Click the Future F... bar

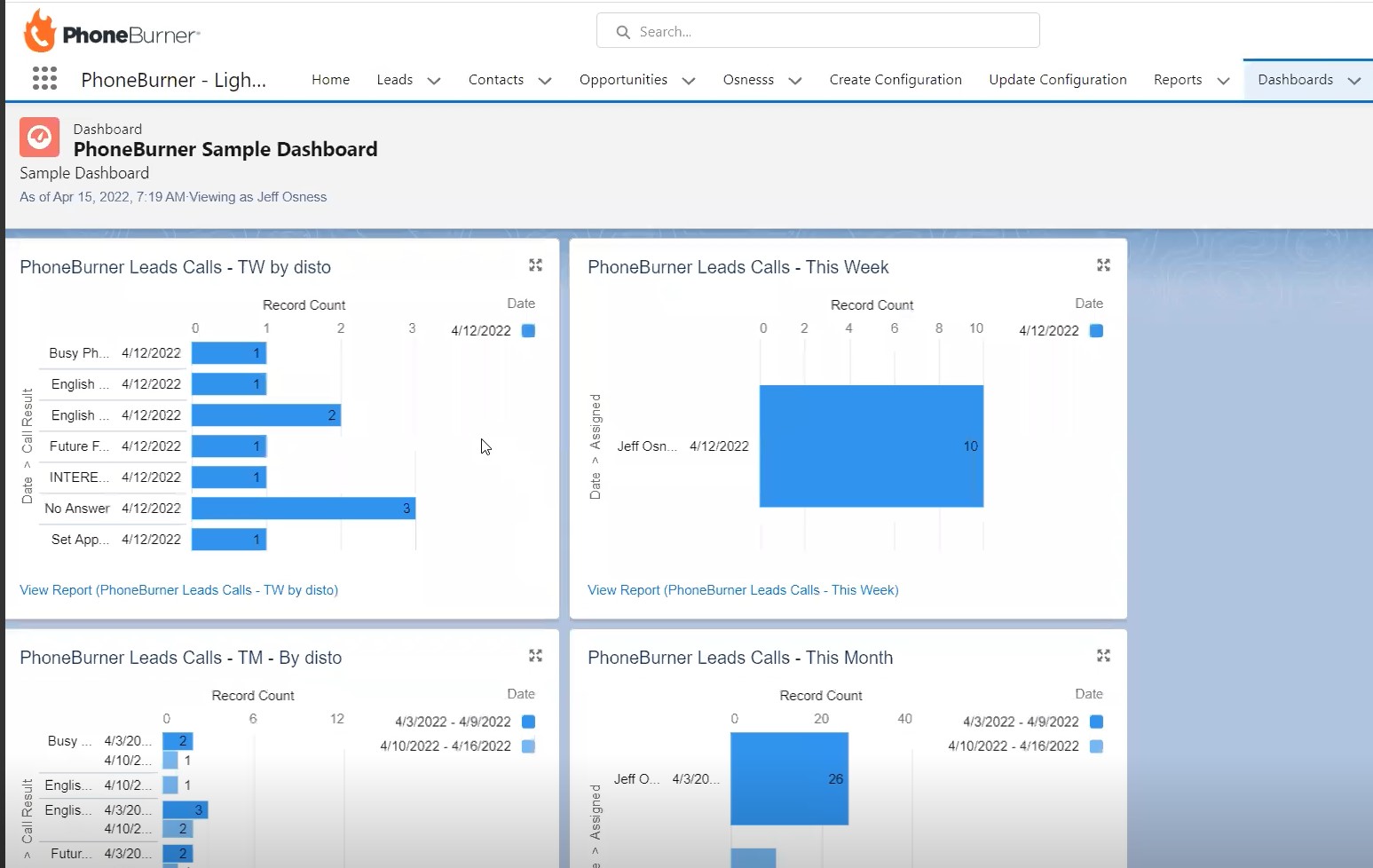(229, 446)
